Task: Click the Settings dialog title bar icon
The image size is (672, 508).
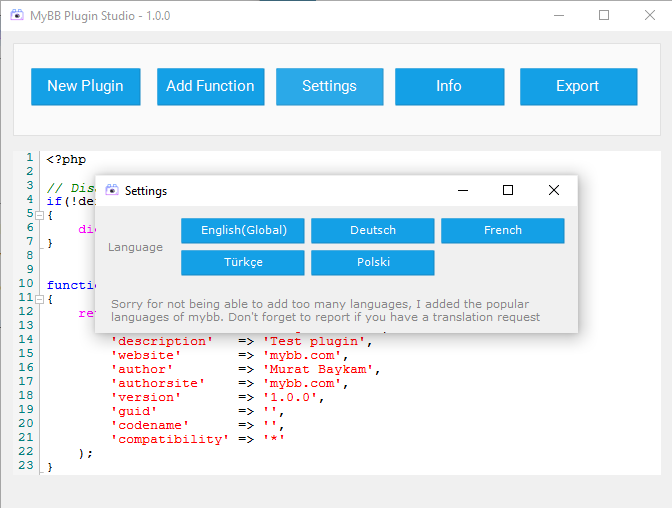Action: tap(112, 190)
